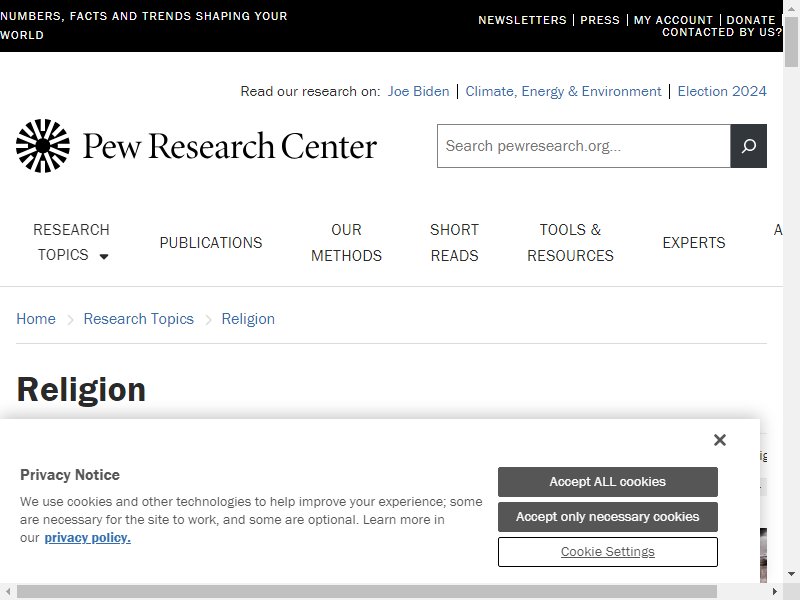
Task: Open the Our Methods menu
Action: click(346, 243)
